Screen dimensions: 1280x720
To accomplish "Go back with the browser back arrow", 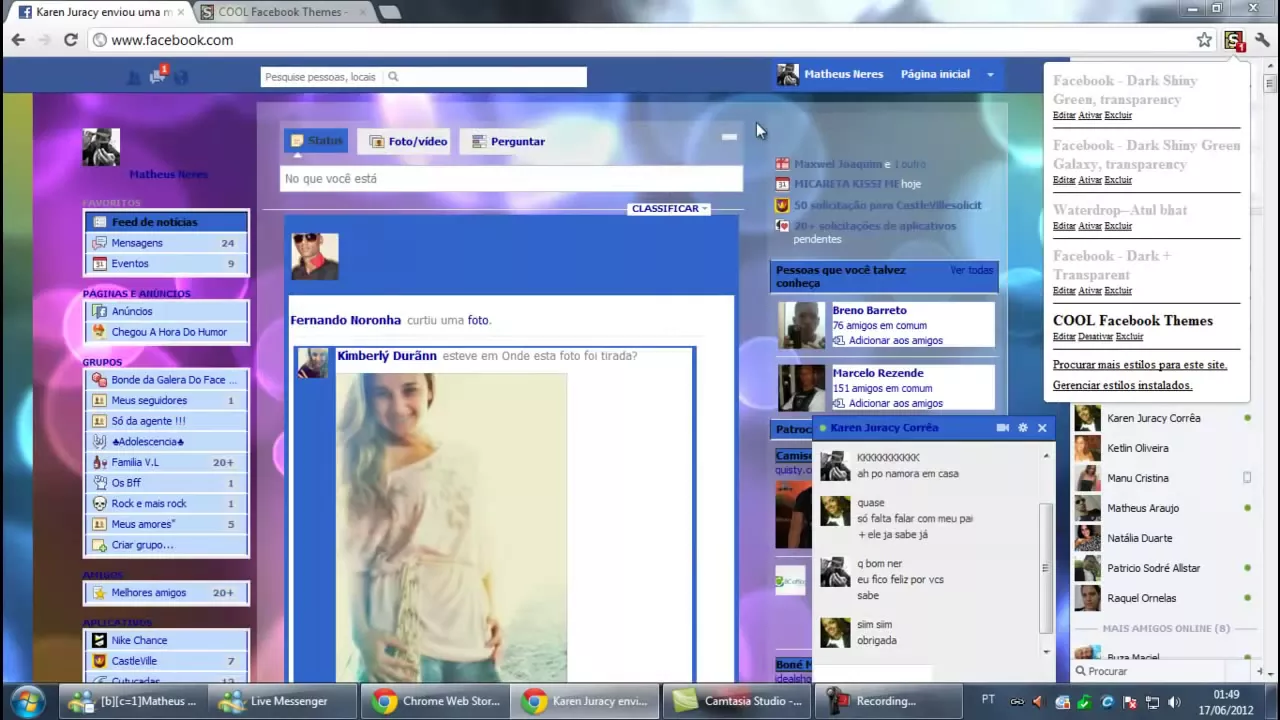I will pyautogui.click(x=18, y=40).
